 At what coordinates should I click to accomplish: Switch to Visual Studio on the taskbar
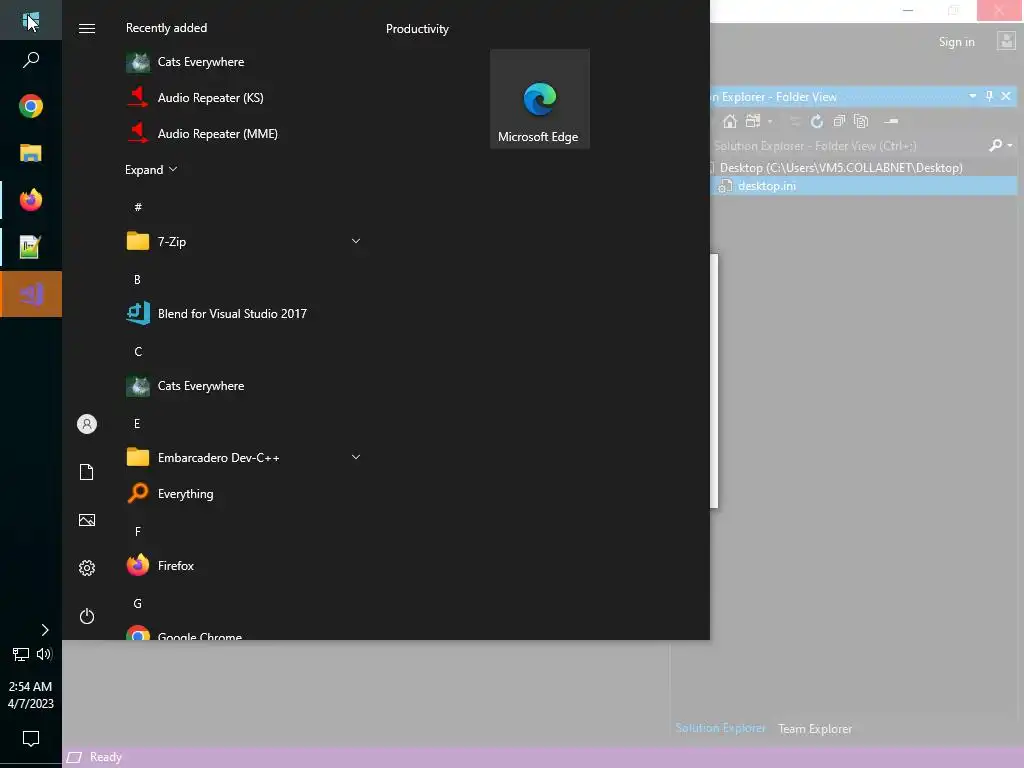coord(31,294)
